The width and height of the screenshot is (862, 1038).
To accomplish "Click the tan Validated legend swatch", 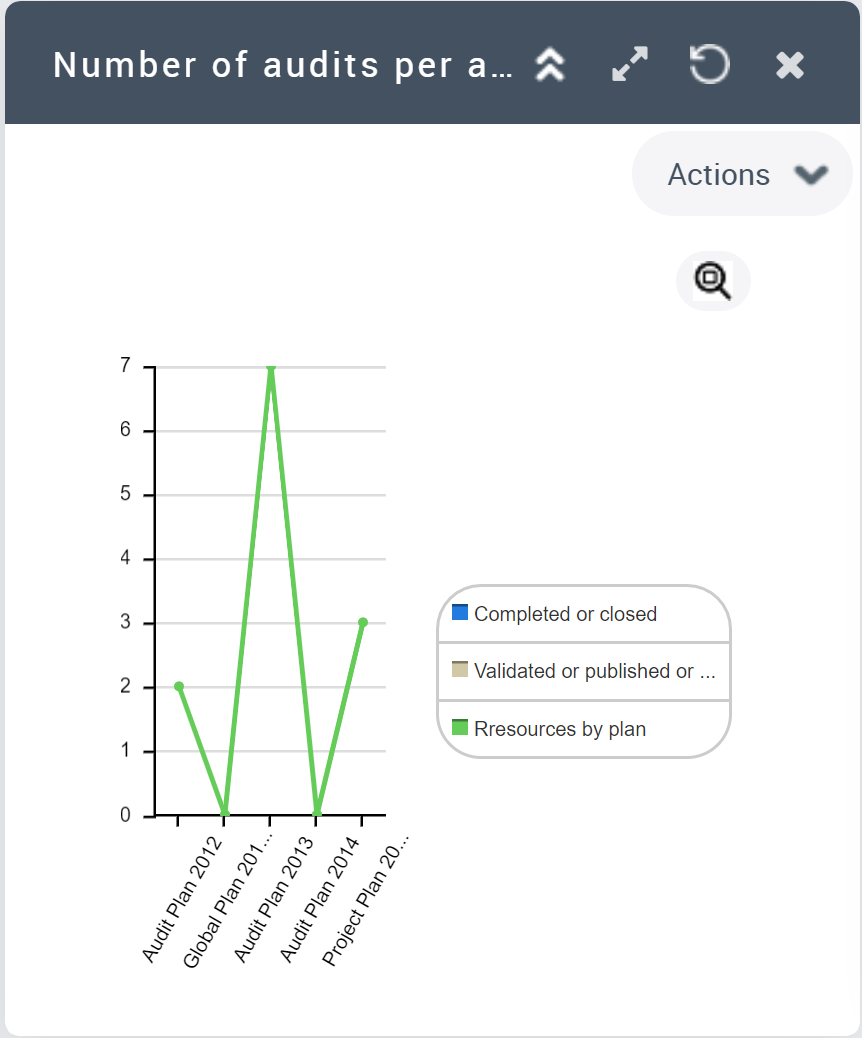I will 460,669.
